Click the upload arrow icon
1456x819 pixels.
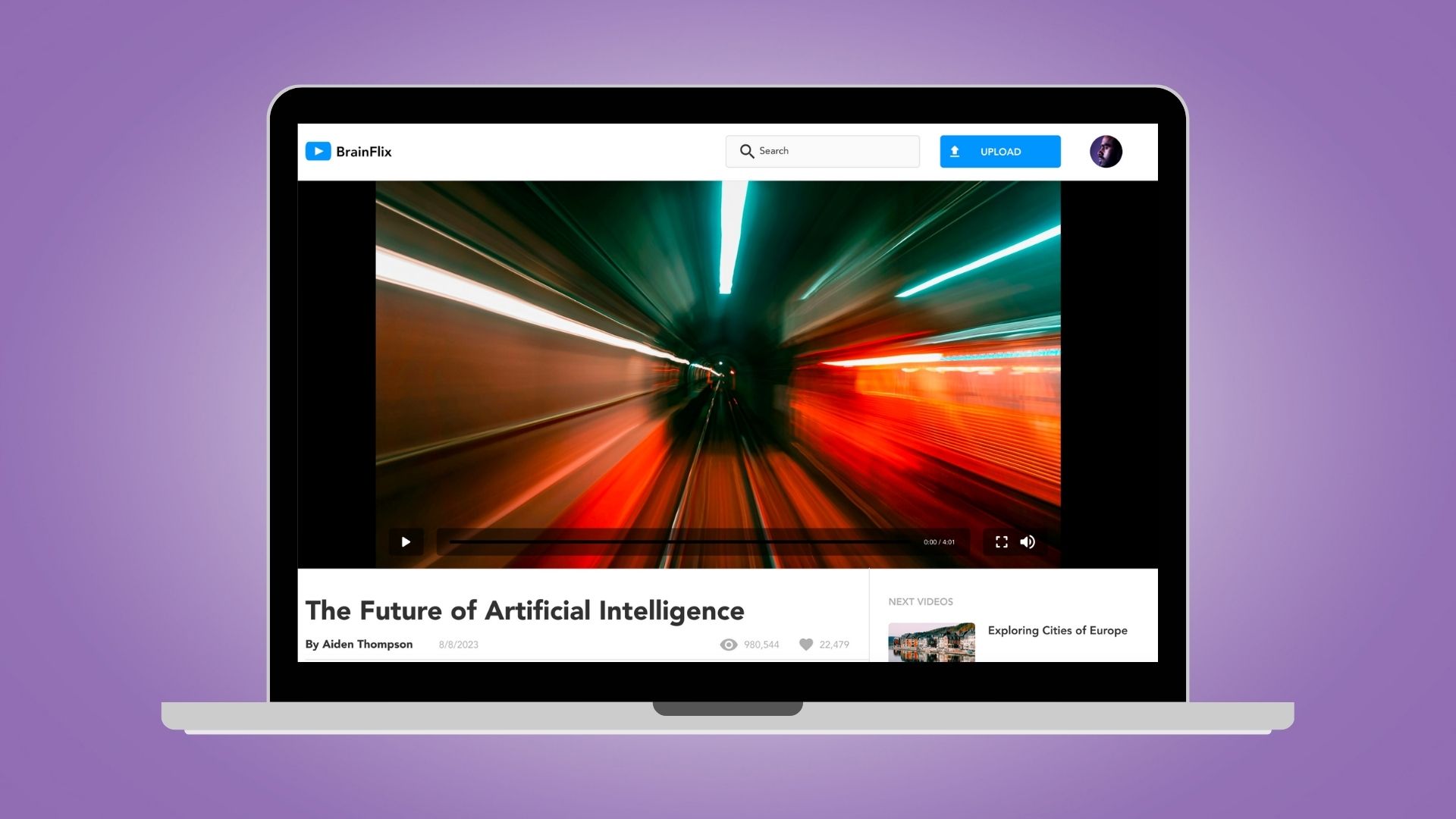[956, 150]
